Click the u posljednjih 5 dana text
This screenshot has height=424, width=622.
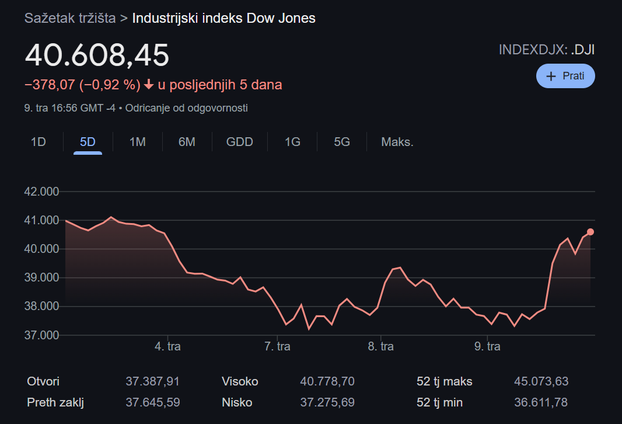[220, 85]
